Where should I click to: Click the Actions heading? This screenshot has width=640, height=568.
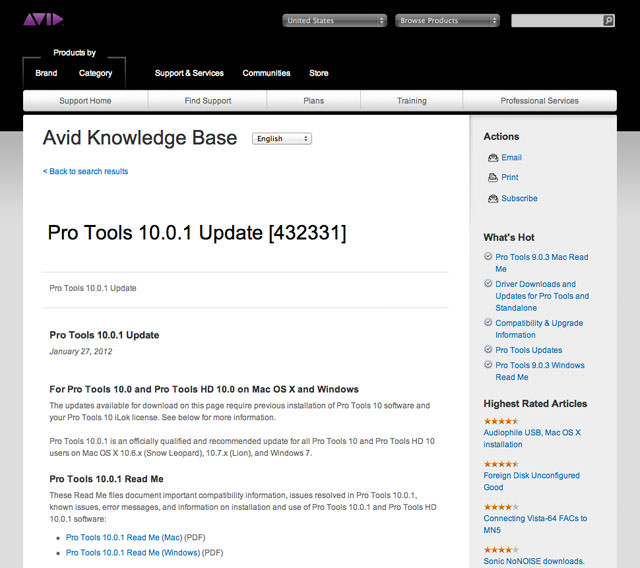point(501,137)
